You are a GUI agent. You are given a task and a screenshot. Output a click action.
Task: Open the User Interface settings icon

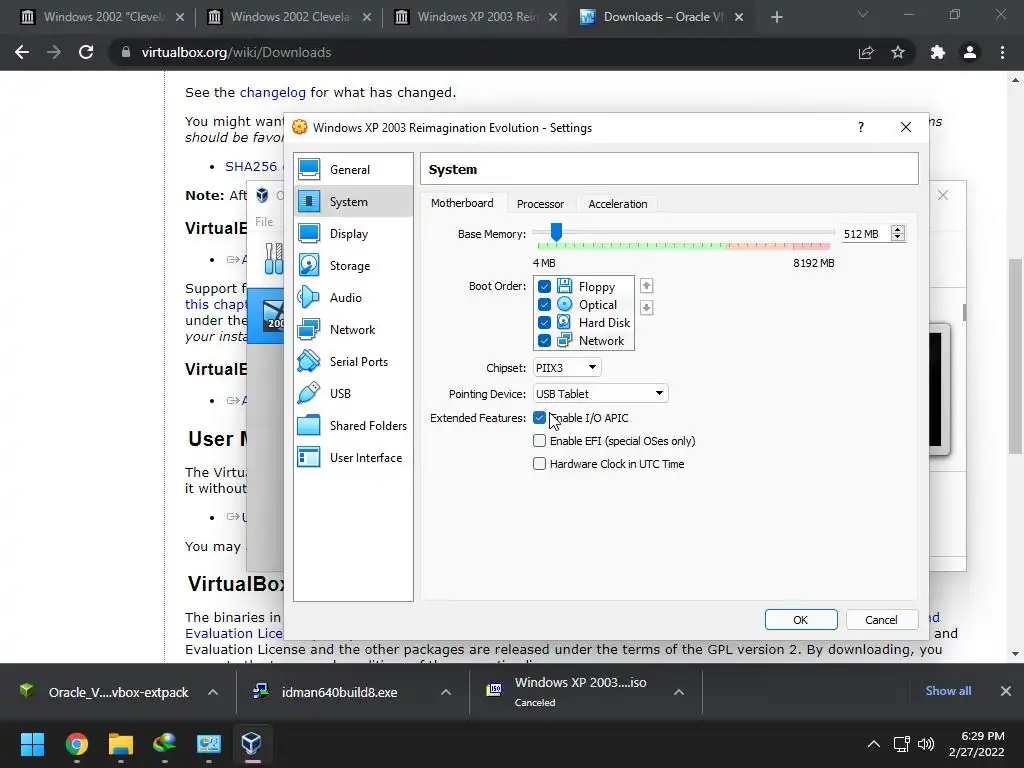pyautogui.click(x=309, y=458)
